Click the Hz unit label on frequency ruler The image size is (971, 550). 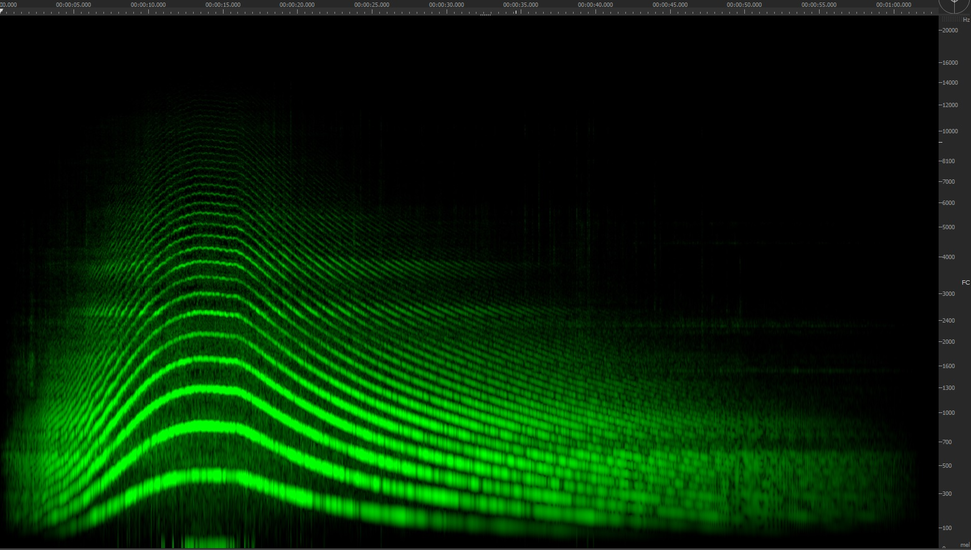pos(965,20)
